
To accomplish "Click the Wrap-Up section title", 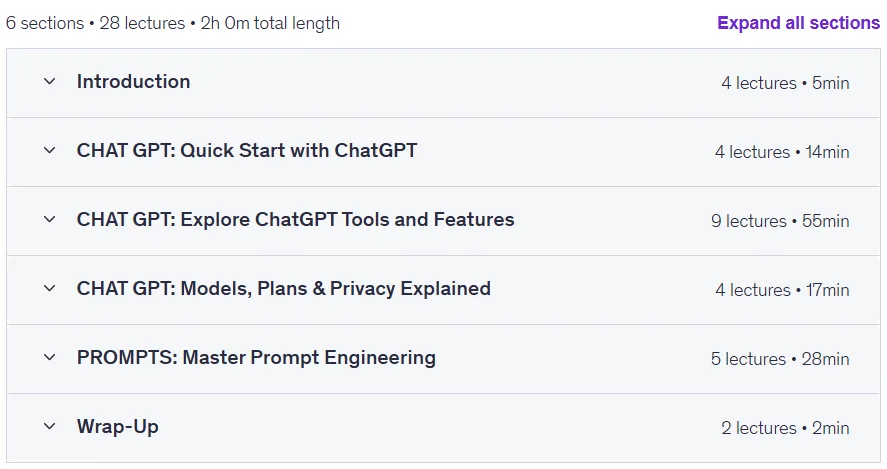I will pos(118,427).
